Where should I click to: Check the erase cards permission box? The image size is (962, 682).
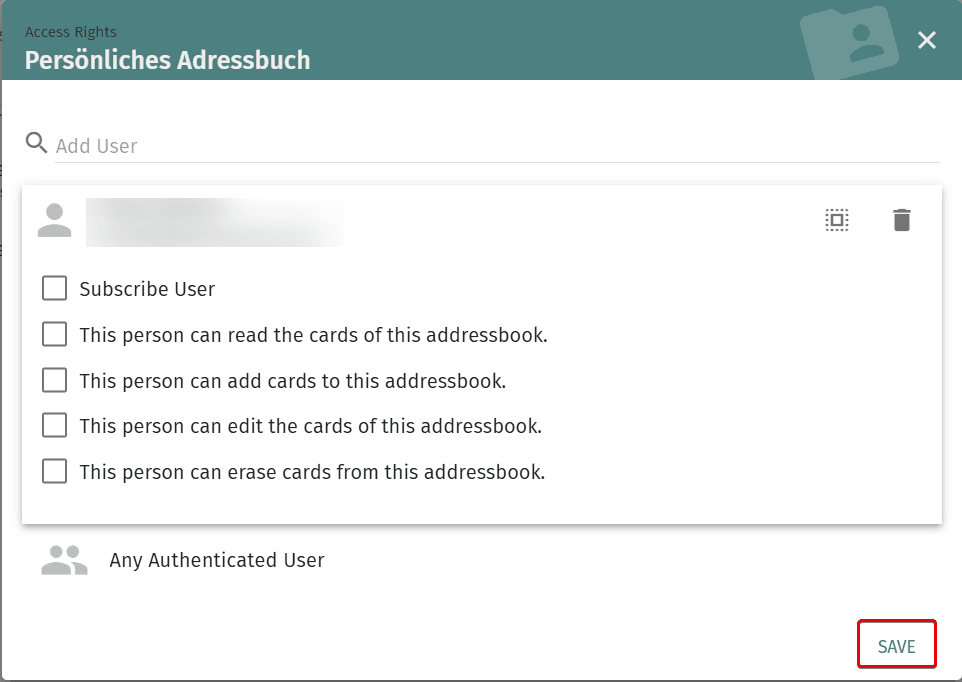pyautogui.click(x=55, y=472)
